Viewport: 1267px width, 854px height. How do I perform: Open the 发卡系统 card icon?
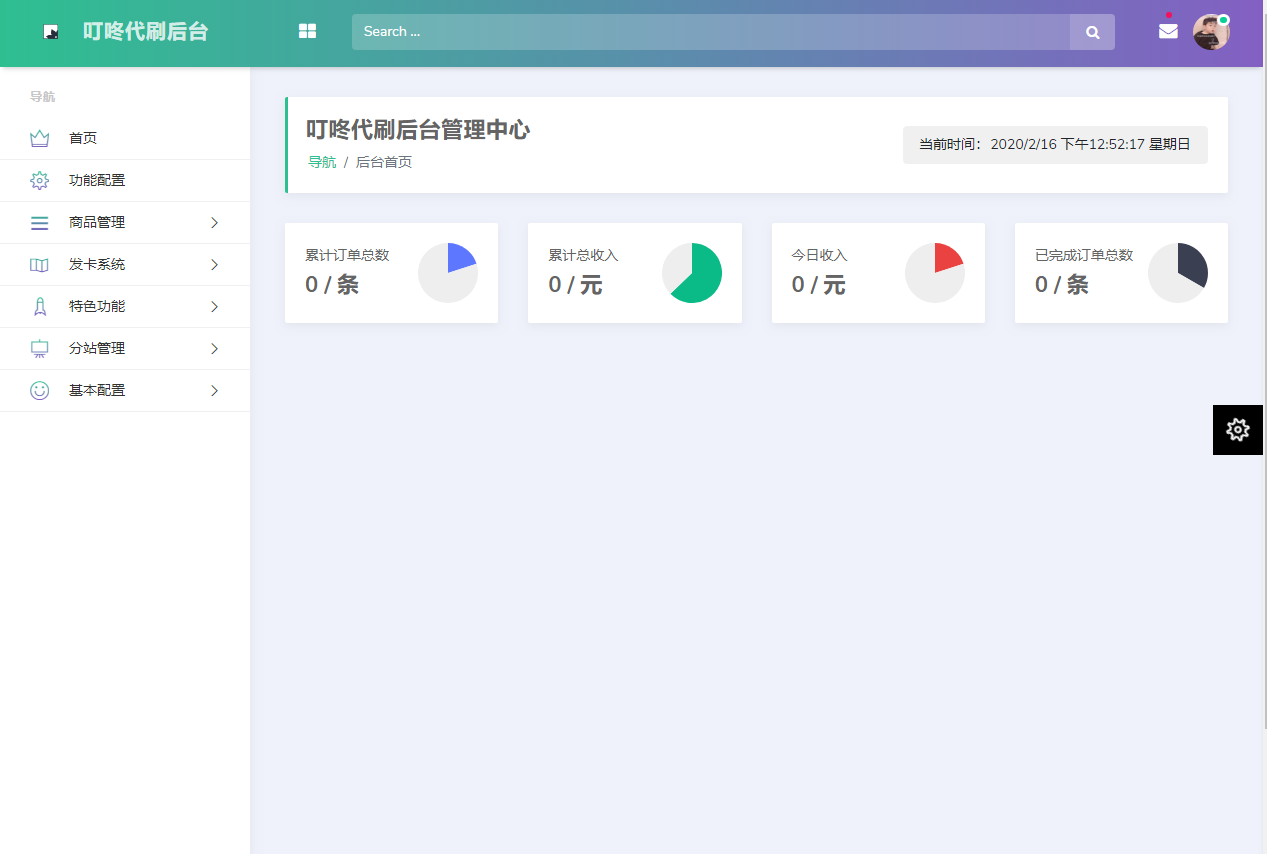coord(39,264)
